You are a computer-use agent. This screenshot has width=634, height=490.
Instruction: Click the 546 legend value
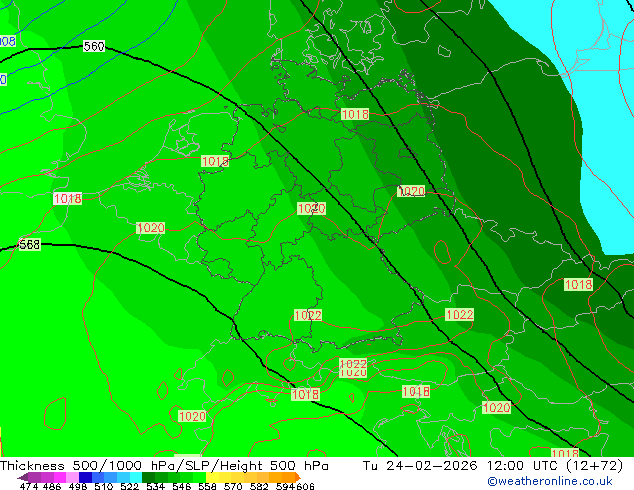pos(182,486)
